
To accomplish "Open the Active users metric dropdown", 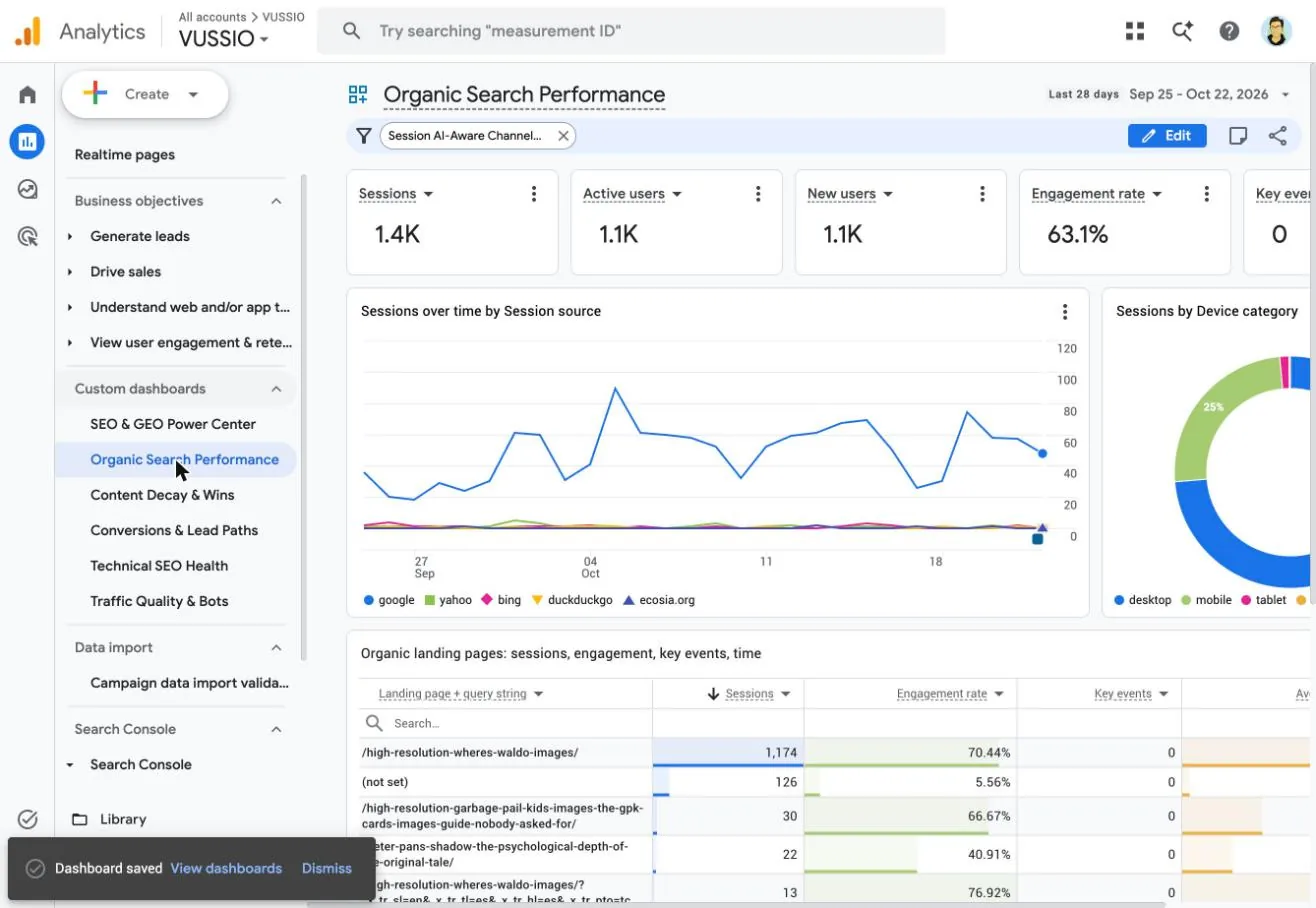I will 632,194.
